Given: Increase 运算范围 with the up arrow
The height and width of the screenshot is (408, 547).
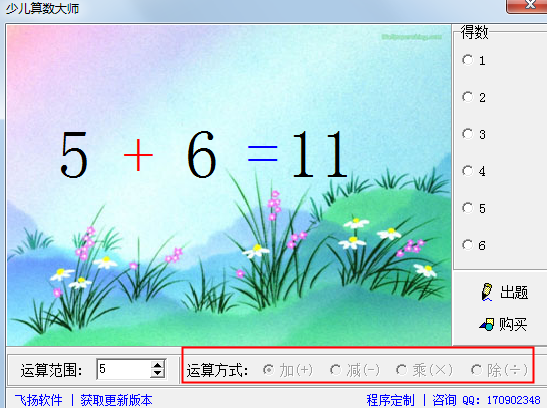Looking at the screenshot, I should coord(157,365).
